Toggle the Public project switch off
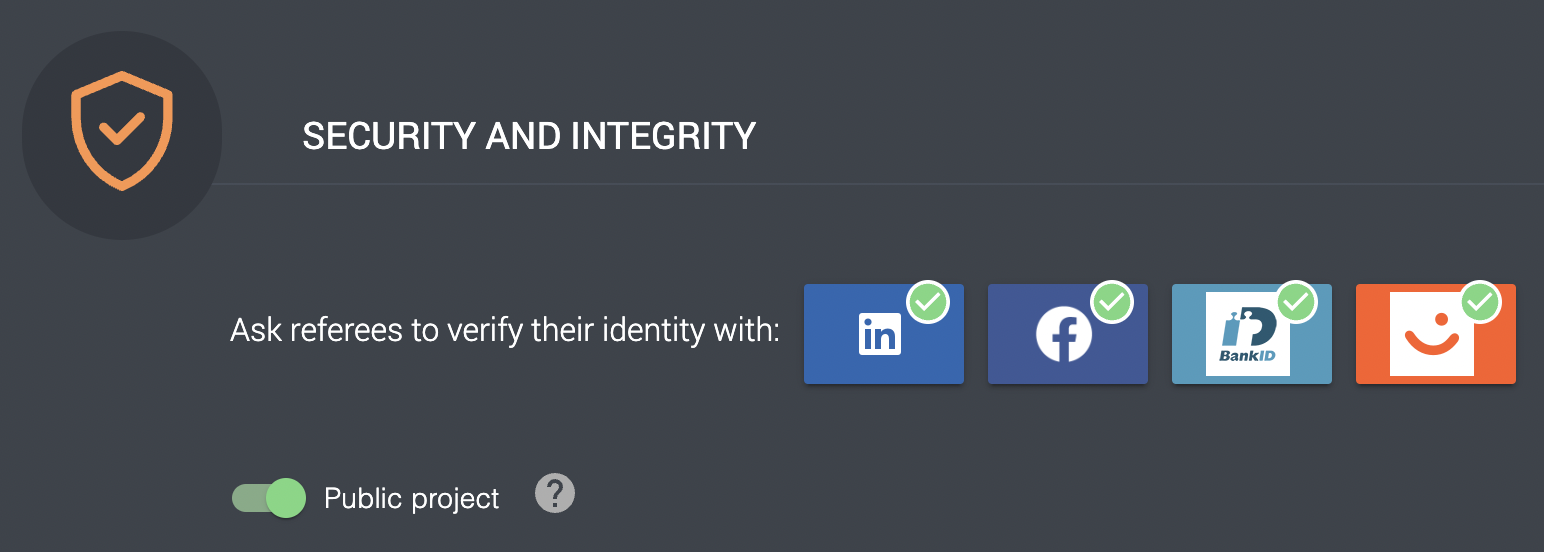The height and width of the screenshot is (552, 1544). pos(268,497)
